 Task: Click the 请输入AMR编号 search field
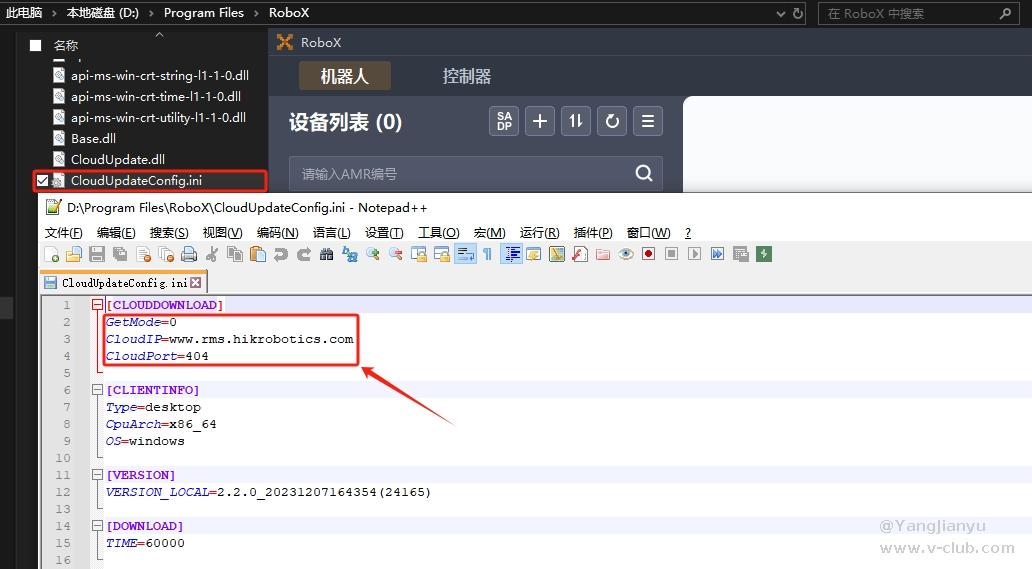[475, 174]
